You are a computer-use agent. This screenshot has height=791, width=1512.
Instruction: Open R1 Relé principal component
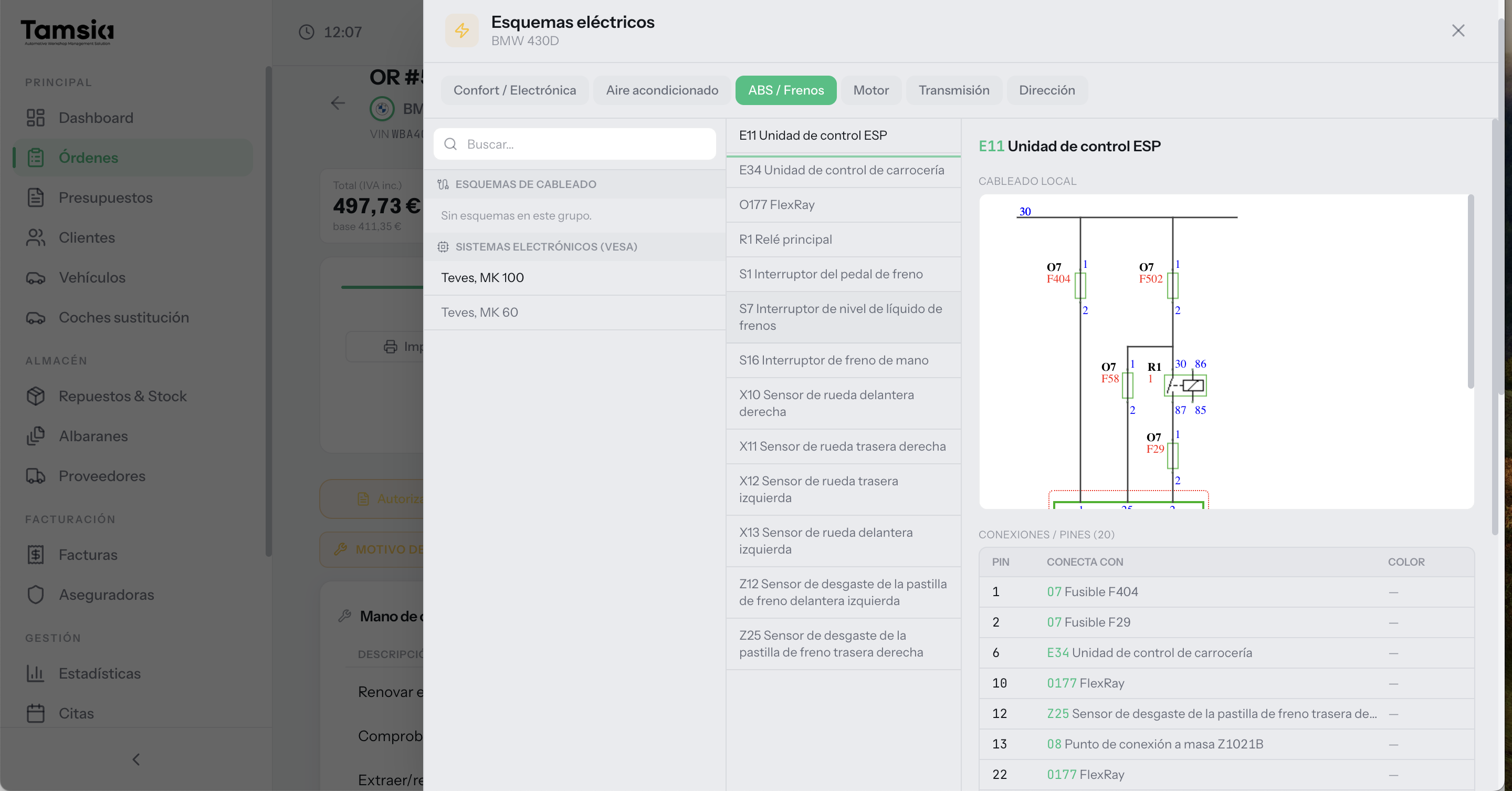844,240
